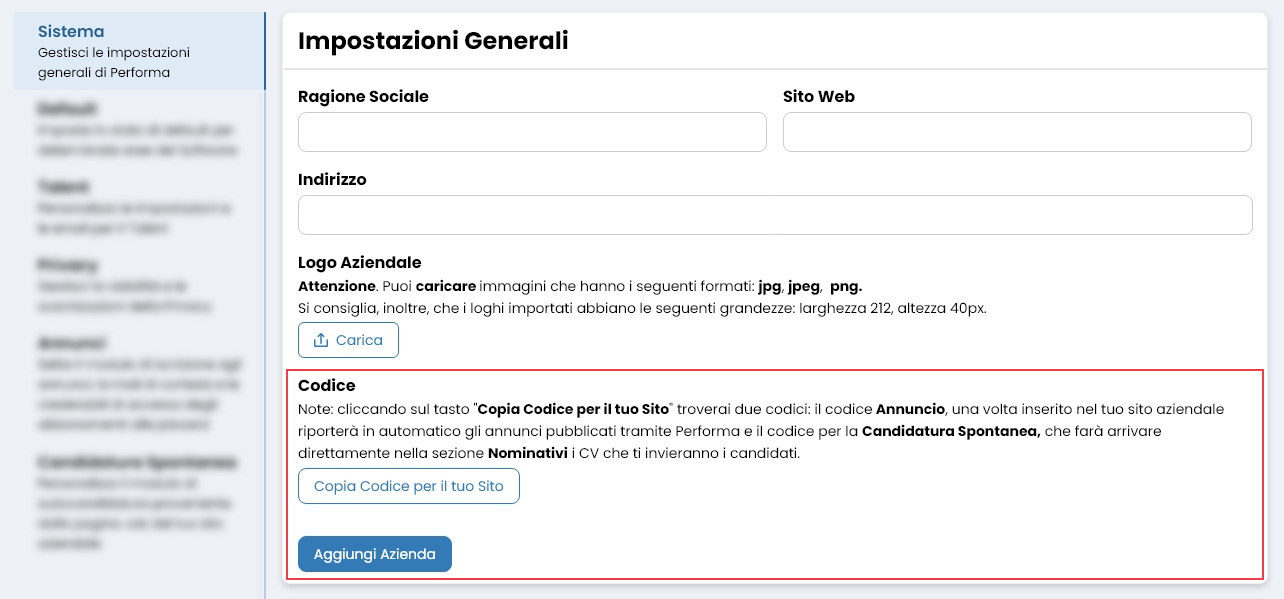Click the Sito Web input field
The image size is (1284, 599).
tap(1017, 131)
